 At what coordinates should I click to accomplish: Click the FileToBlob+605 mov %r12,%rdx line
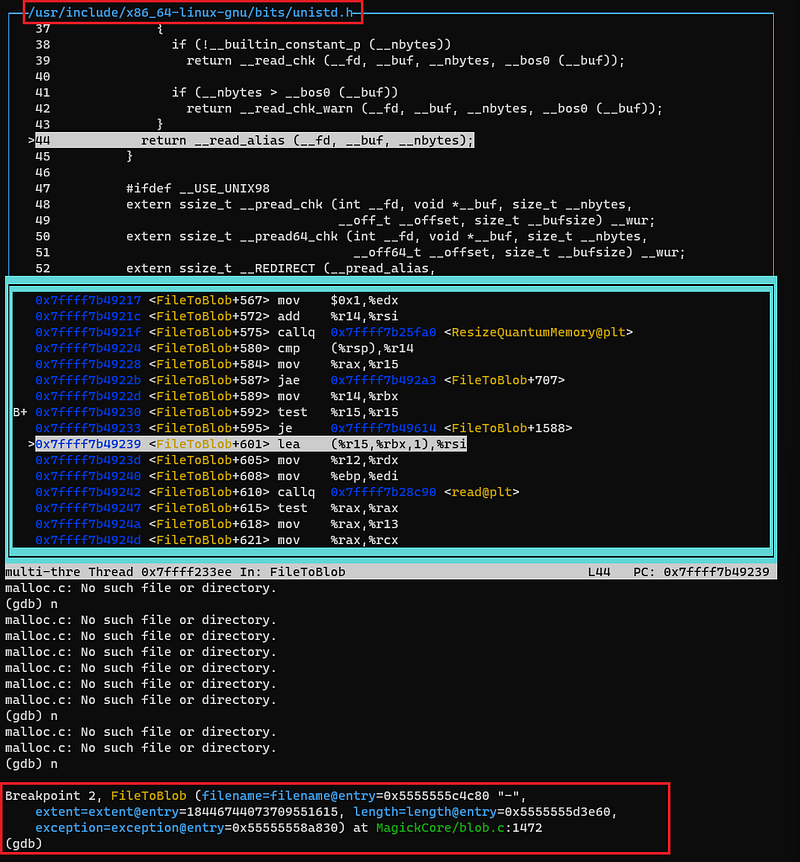click(x=217, y=460)
